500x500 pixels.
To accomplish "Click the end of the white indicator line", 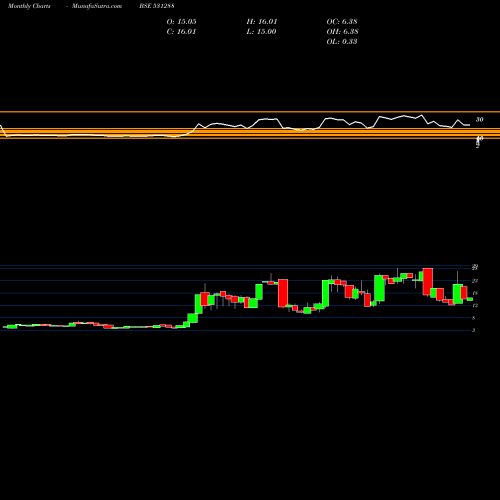I will tap(469, 125).
